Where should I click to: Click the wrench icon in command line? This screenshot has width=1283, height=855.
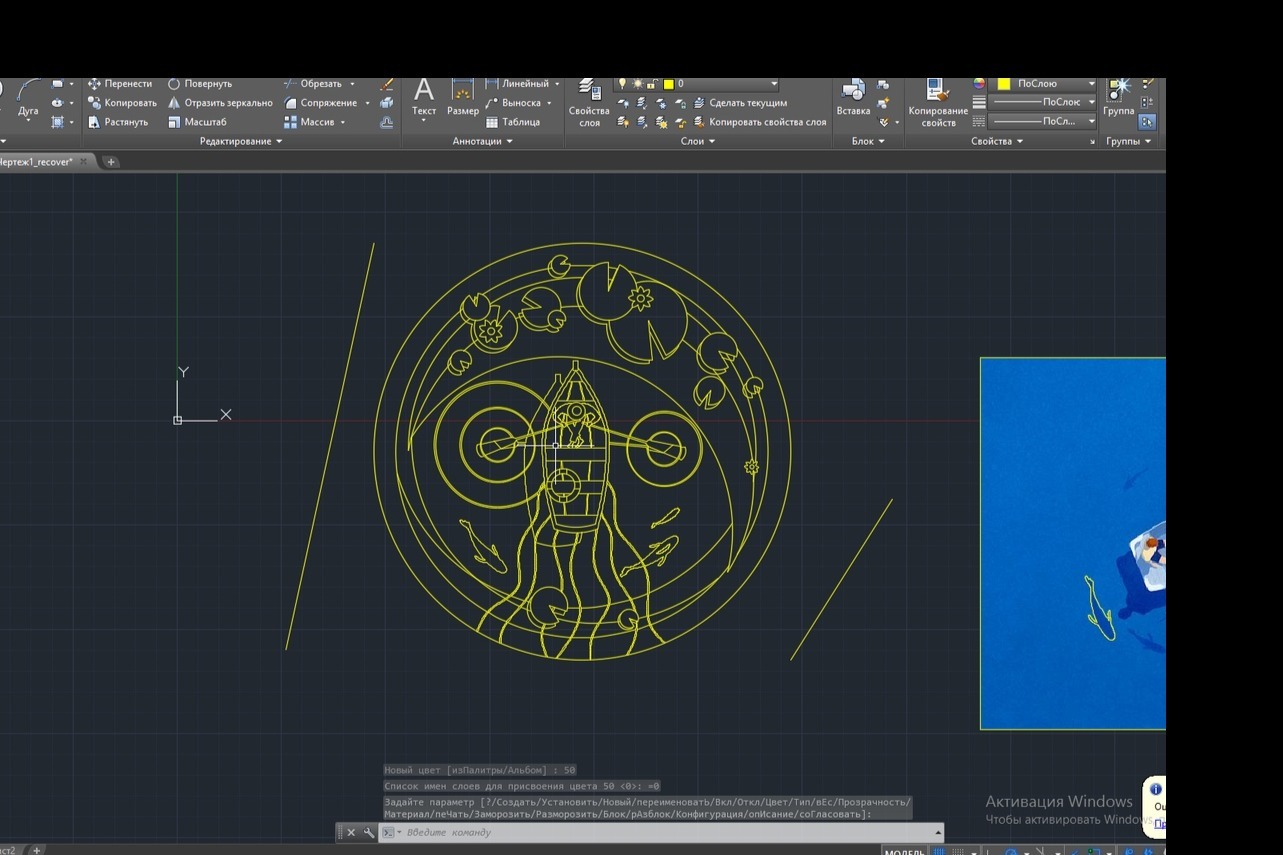(369, 832)
